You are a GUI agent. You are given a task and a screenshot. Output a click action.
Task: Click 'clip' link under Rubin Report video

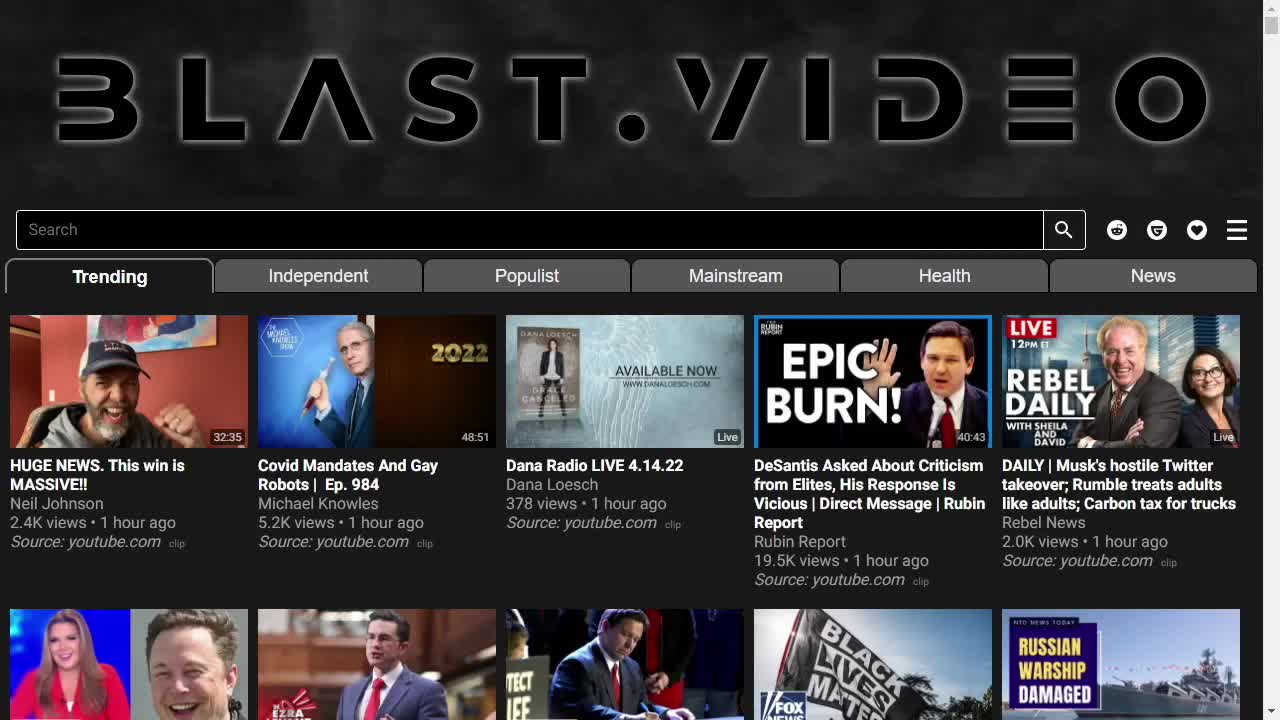(x=921, y=582)
